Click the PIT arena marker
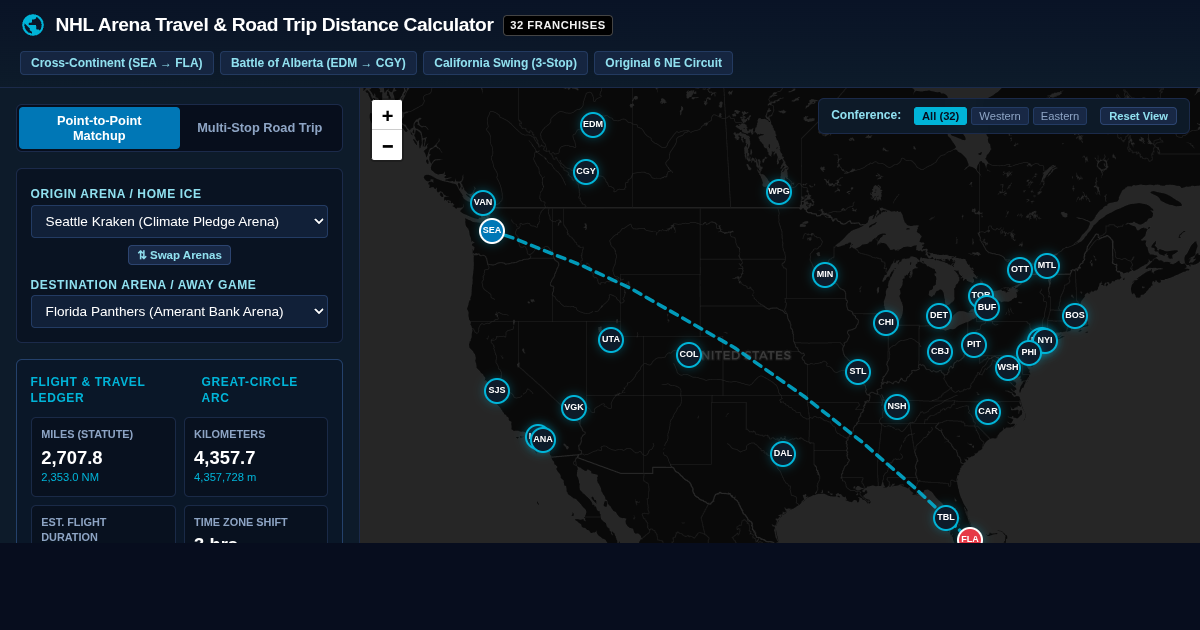 974,345
